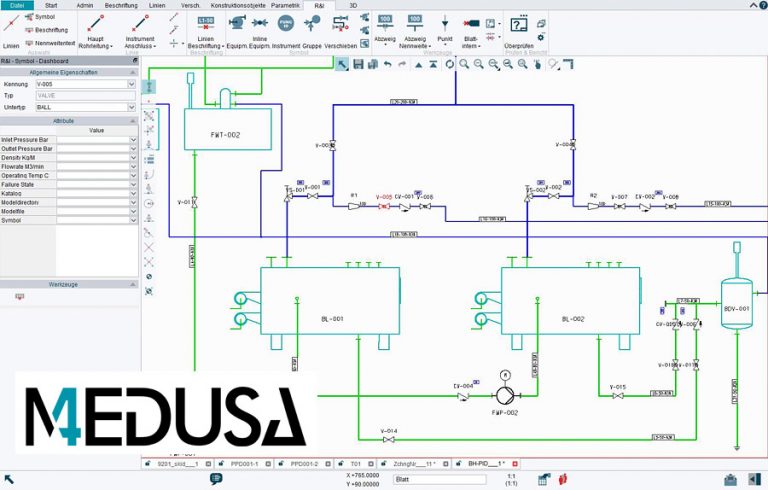The height and width of the screenshot is (490, 768).
Task: Switch to the PPD001-1 sheet tab
Action: (244, 464)
